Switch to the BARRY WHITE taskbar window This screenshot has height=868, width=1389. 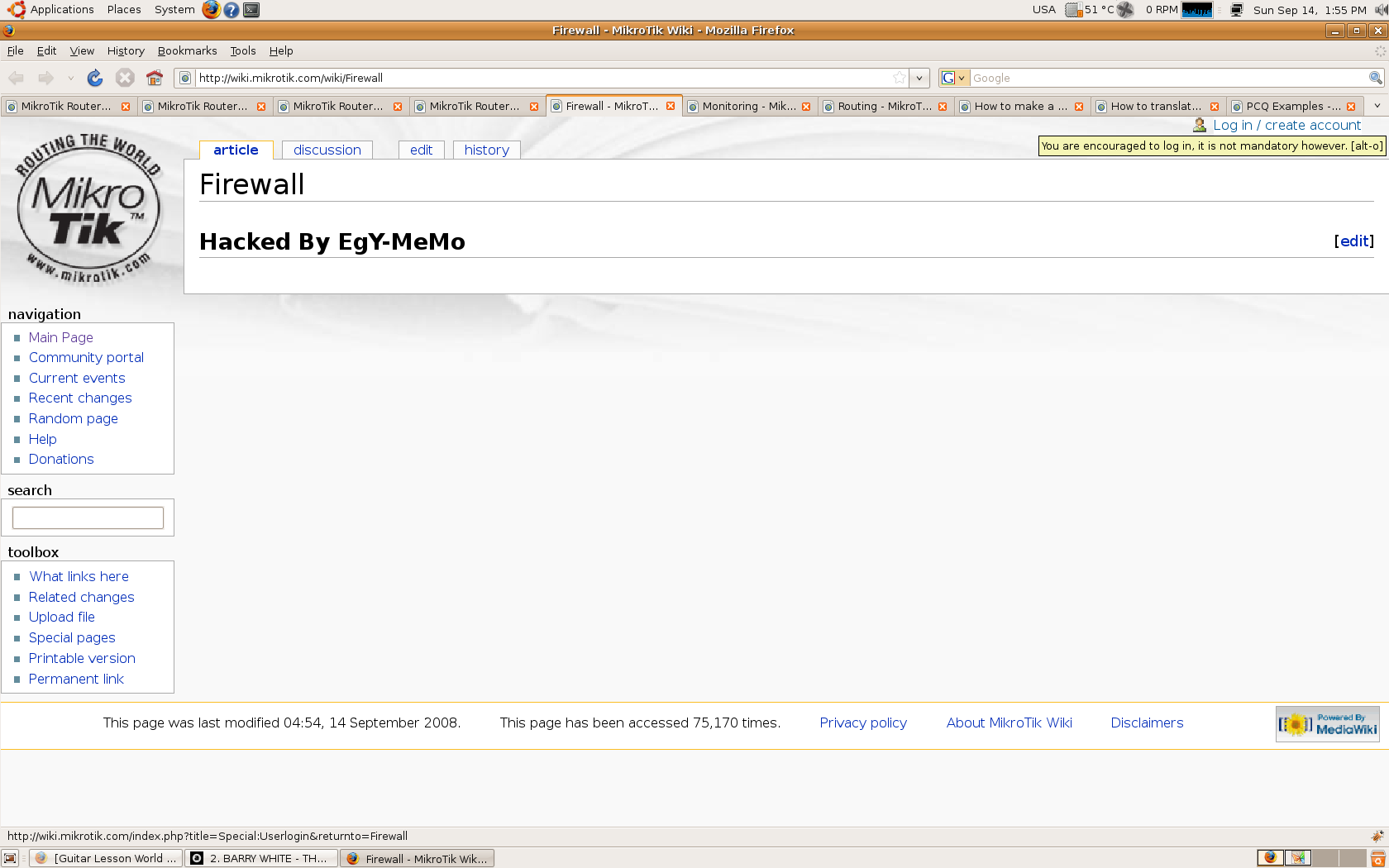tap(261, 858)
